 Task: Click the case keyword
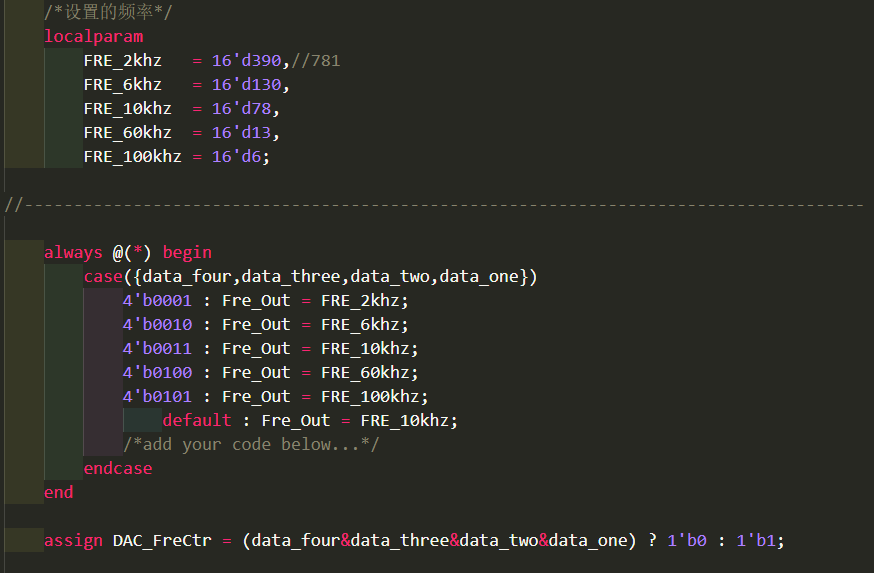[x=103, y=277]
